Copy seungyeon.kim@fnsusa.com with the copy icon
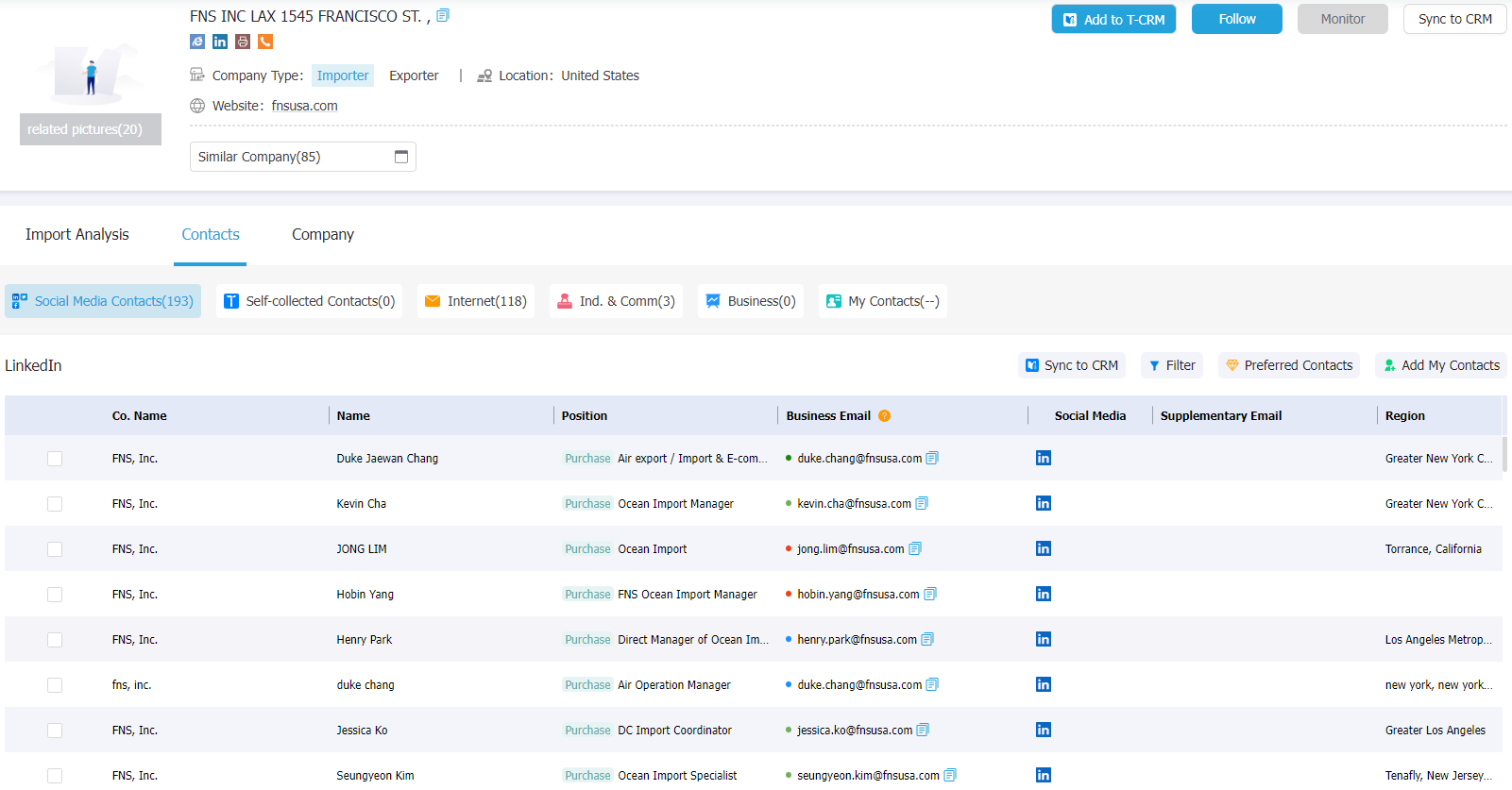This screenshot has width=1512, height=790. click(950, 775)
